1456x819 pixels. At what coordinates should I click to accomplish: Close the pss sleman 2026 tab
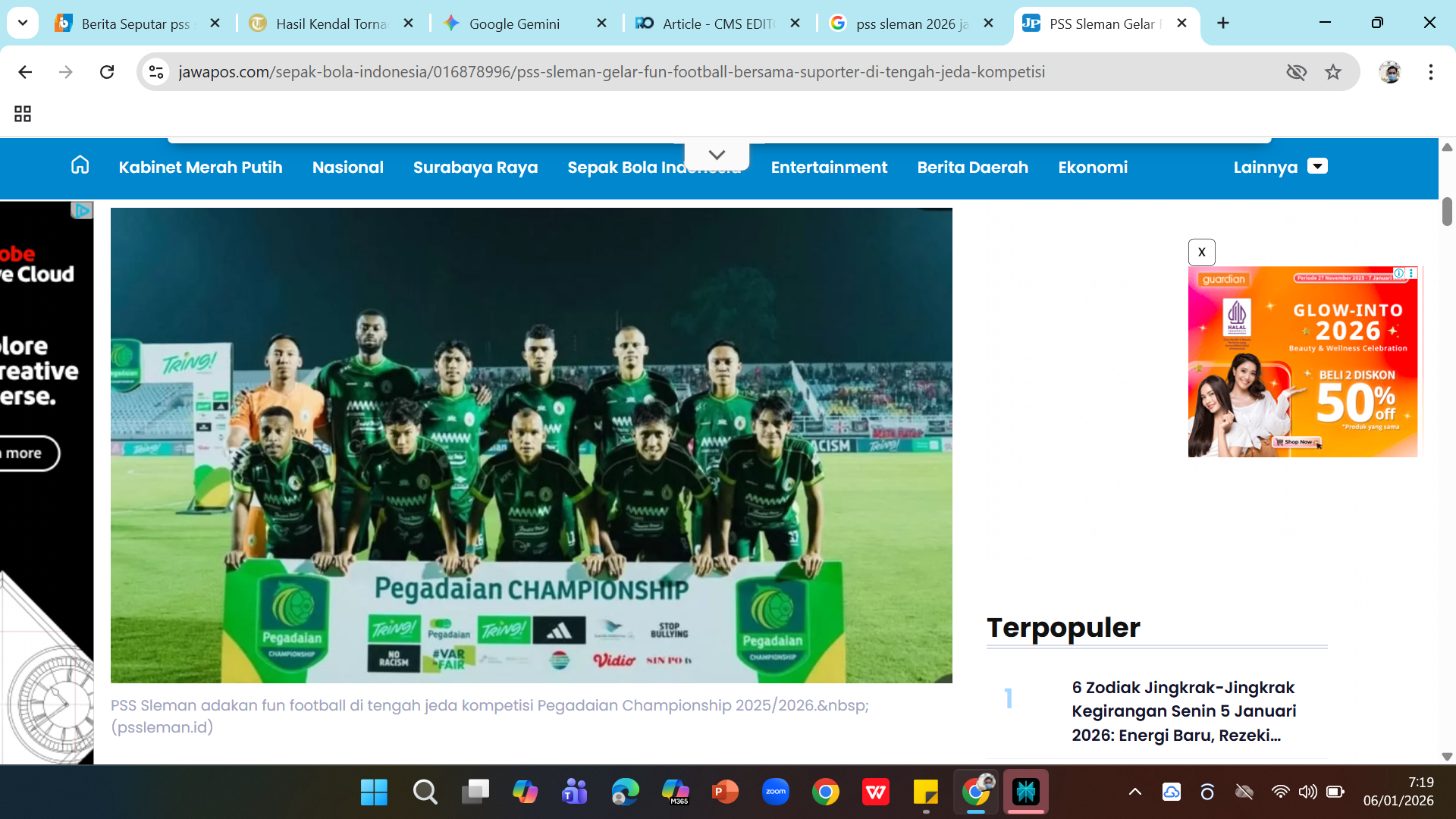pos(988,24)
